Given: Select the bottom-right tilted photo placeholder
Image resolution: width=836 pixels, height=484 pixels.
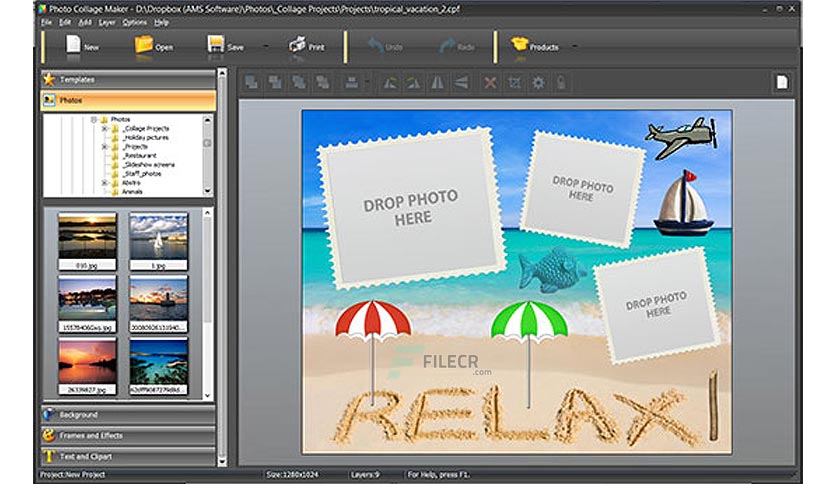Looking at the screenshot, I should coord(657,305).
